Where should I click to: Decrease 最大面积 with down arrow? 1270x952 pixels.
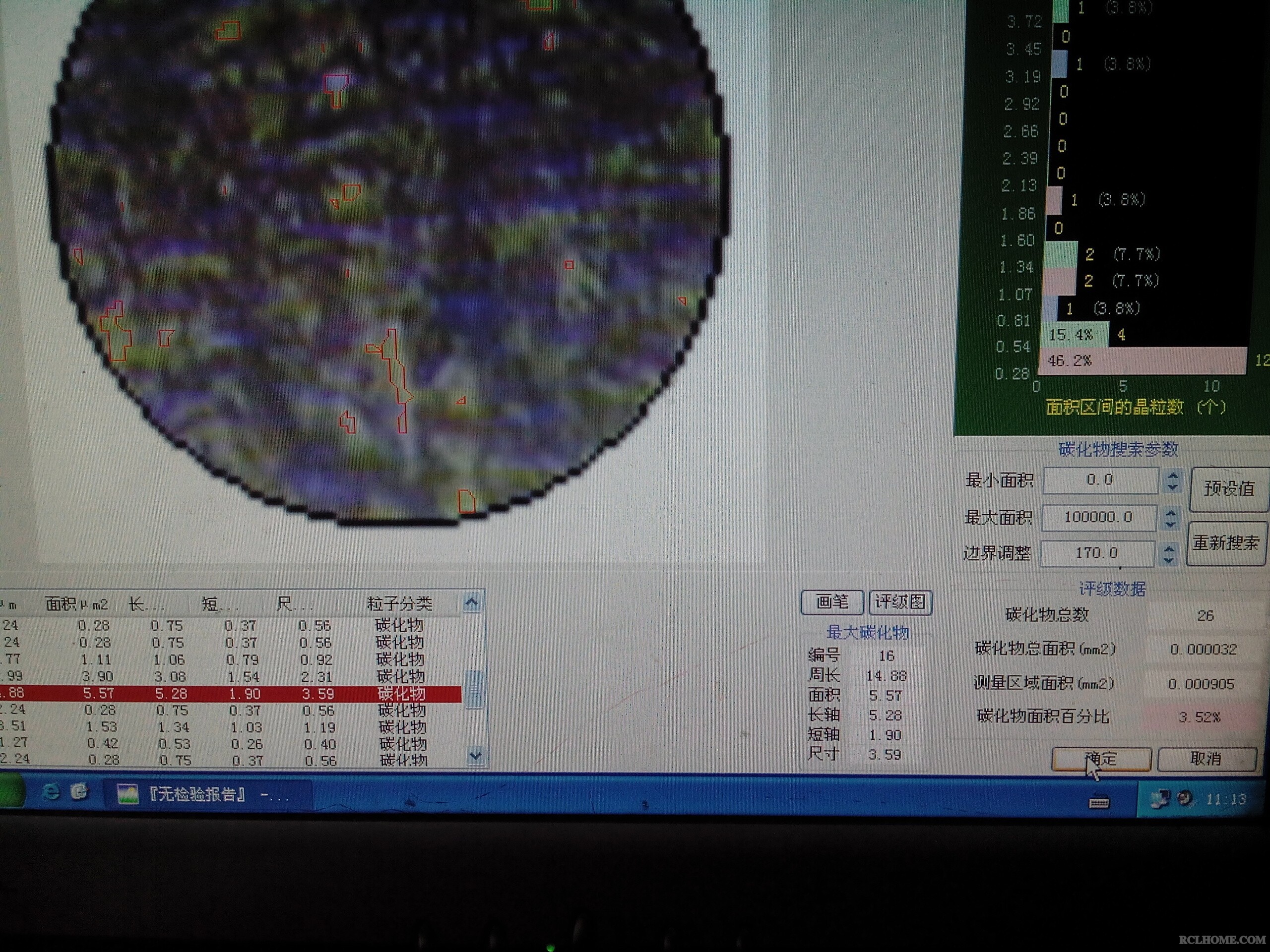[x=1171, y=524]
